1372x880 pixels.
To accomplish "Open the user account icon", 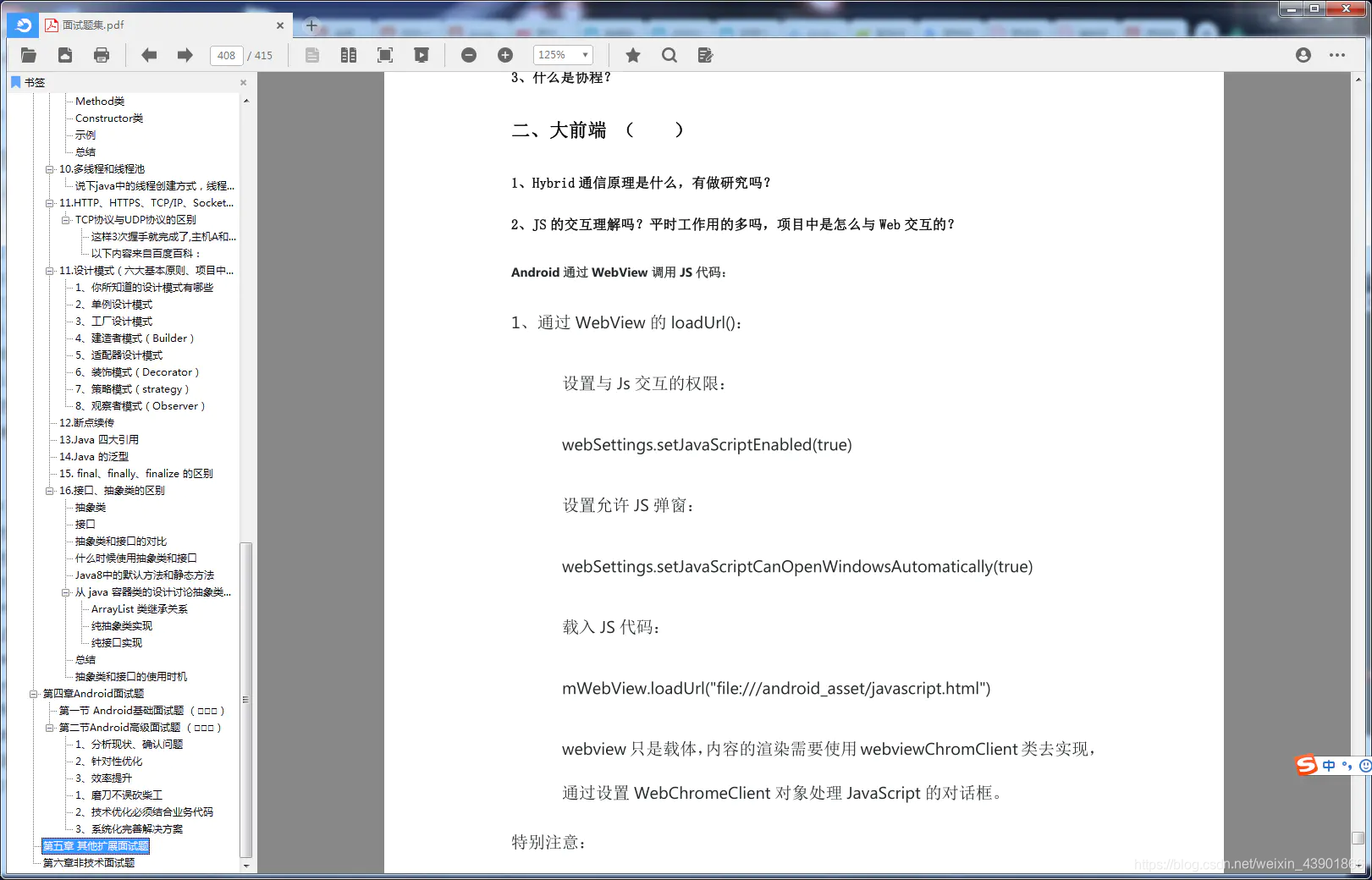I will click(x=1303, y=55).
